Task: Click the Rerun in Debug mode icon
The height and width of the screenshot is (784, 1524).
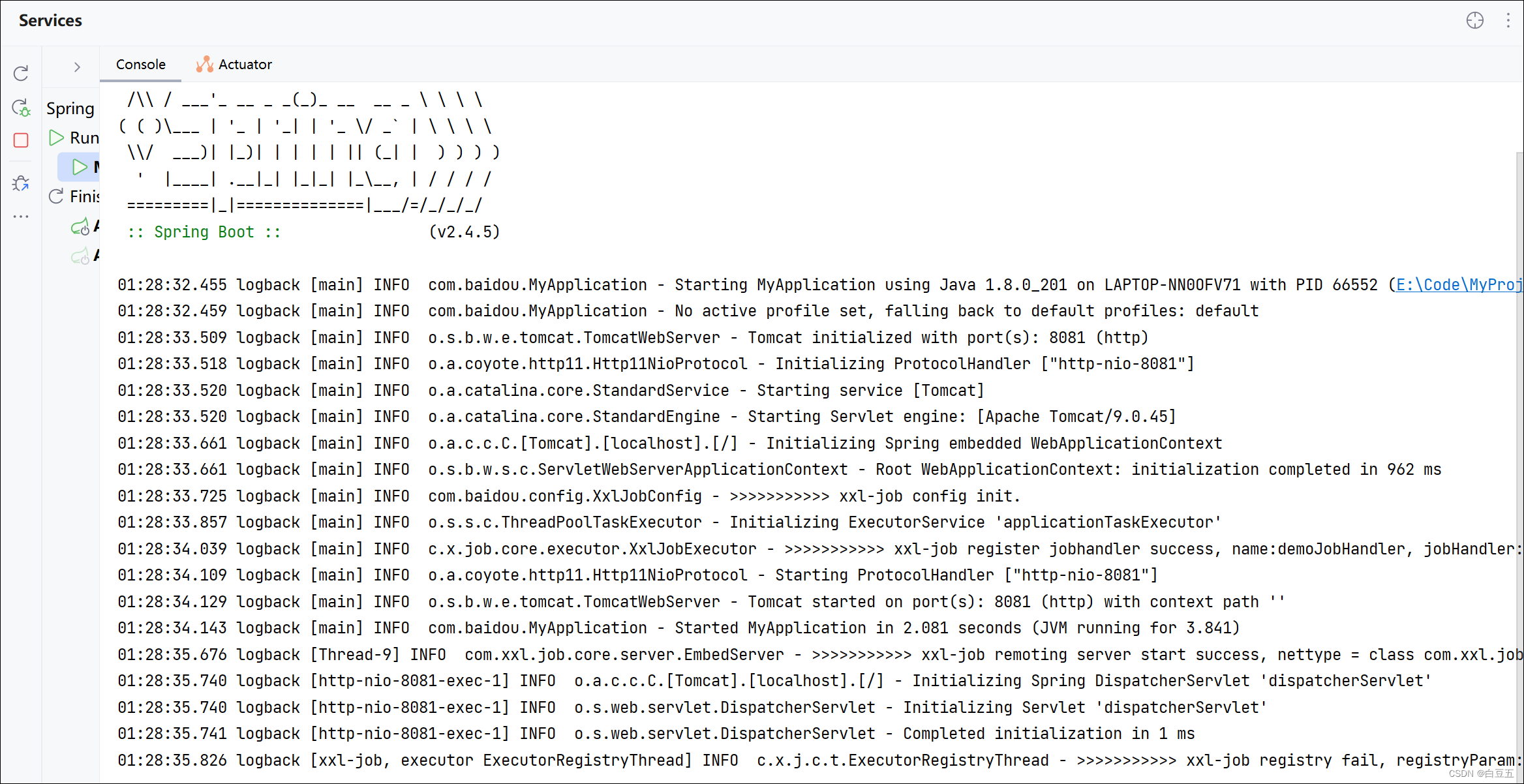Action: pyautogui.click(x=21, y=108)
